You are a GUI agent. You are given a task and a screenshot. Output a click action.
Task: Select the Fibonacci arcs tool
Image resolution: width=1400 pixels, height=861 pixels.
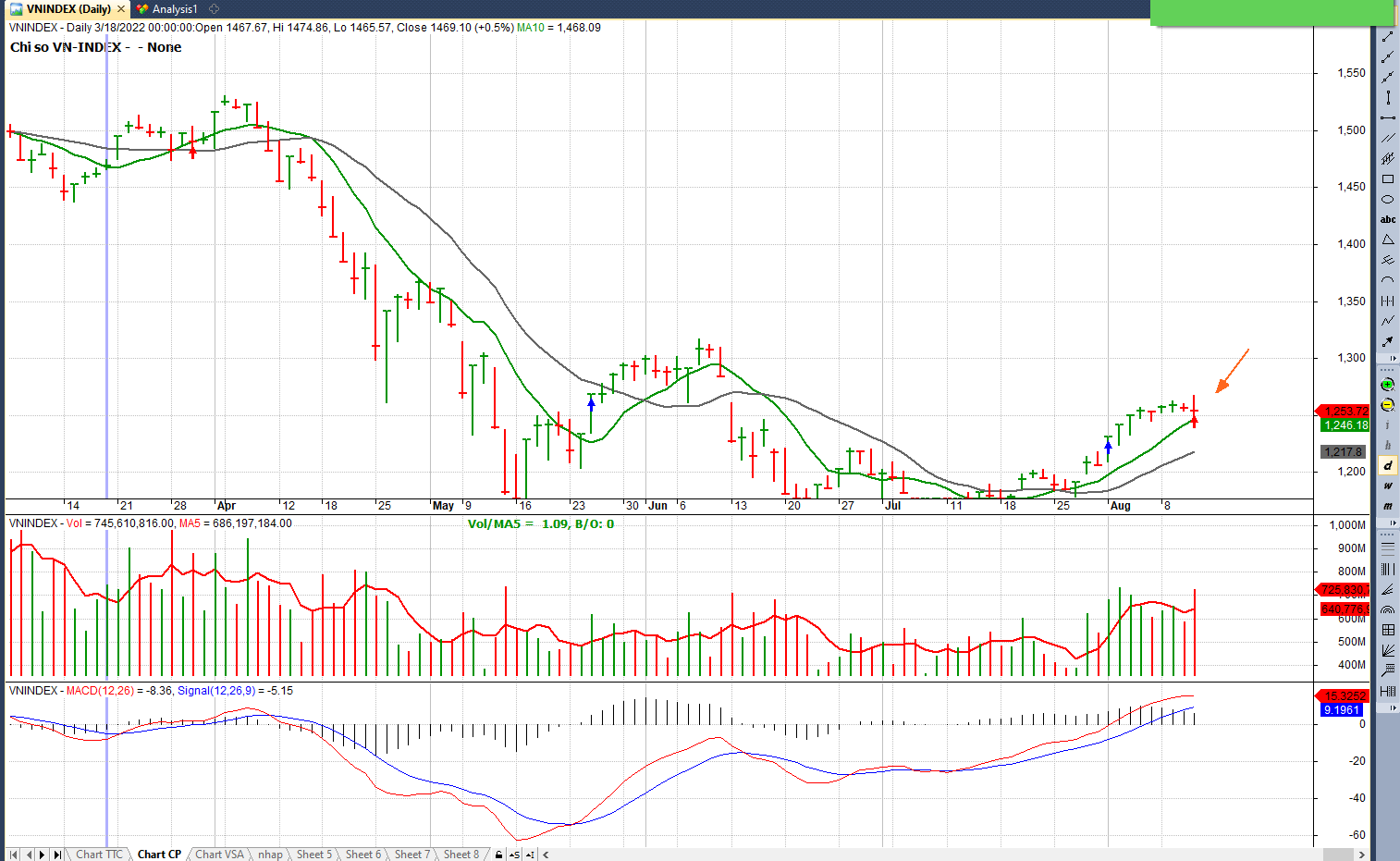coord(1388,609)
